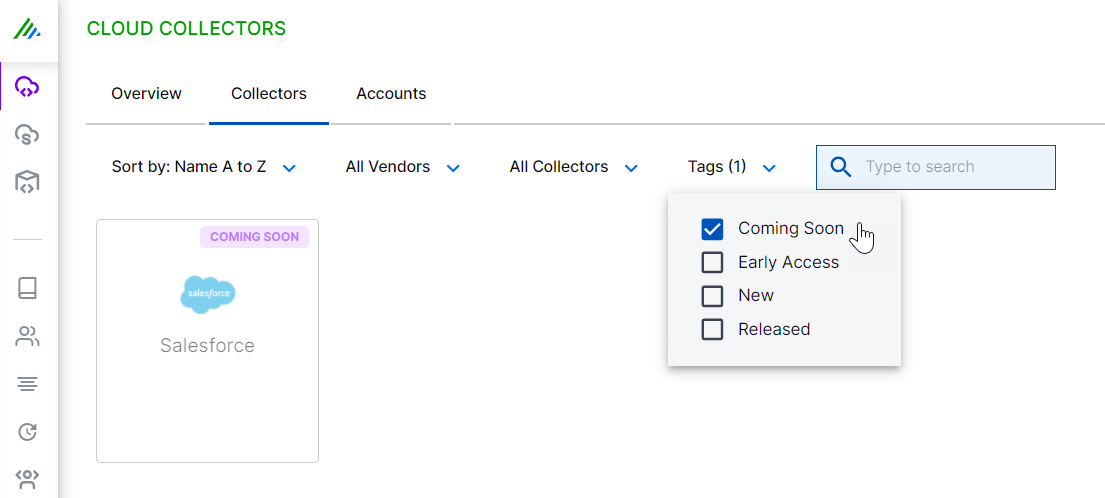Tick the Released tag checkbox

712,329
